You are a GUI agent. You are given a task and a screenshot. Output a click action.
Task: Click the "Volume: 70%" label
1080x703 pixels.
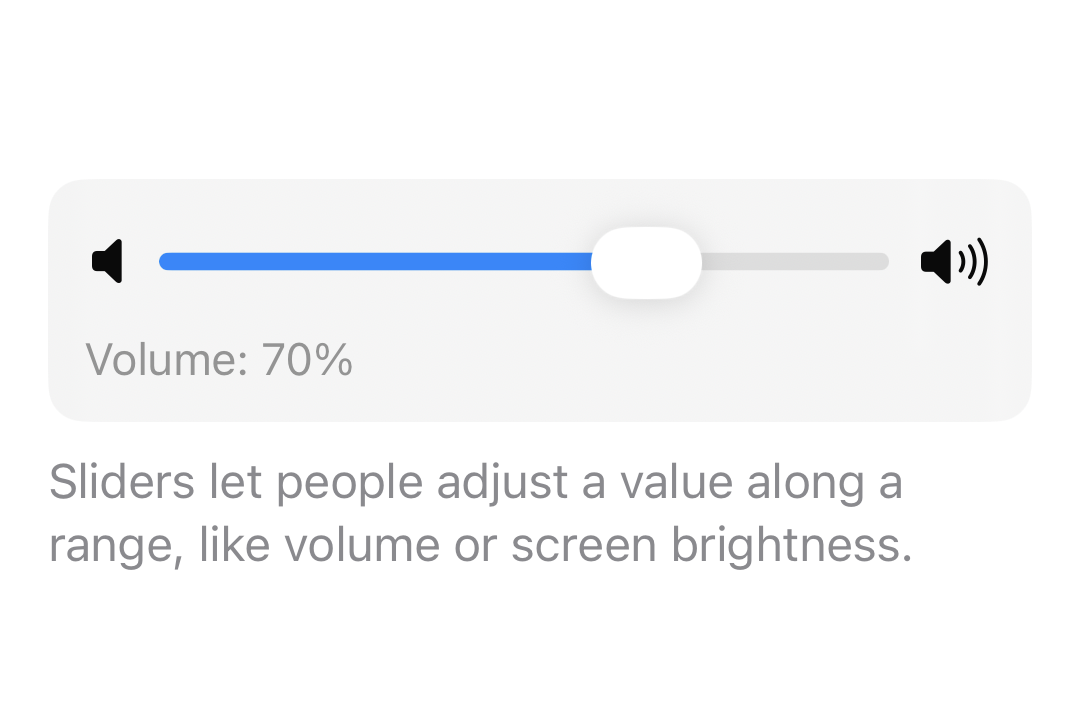[219, 360]
